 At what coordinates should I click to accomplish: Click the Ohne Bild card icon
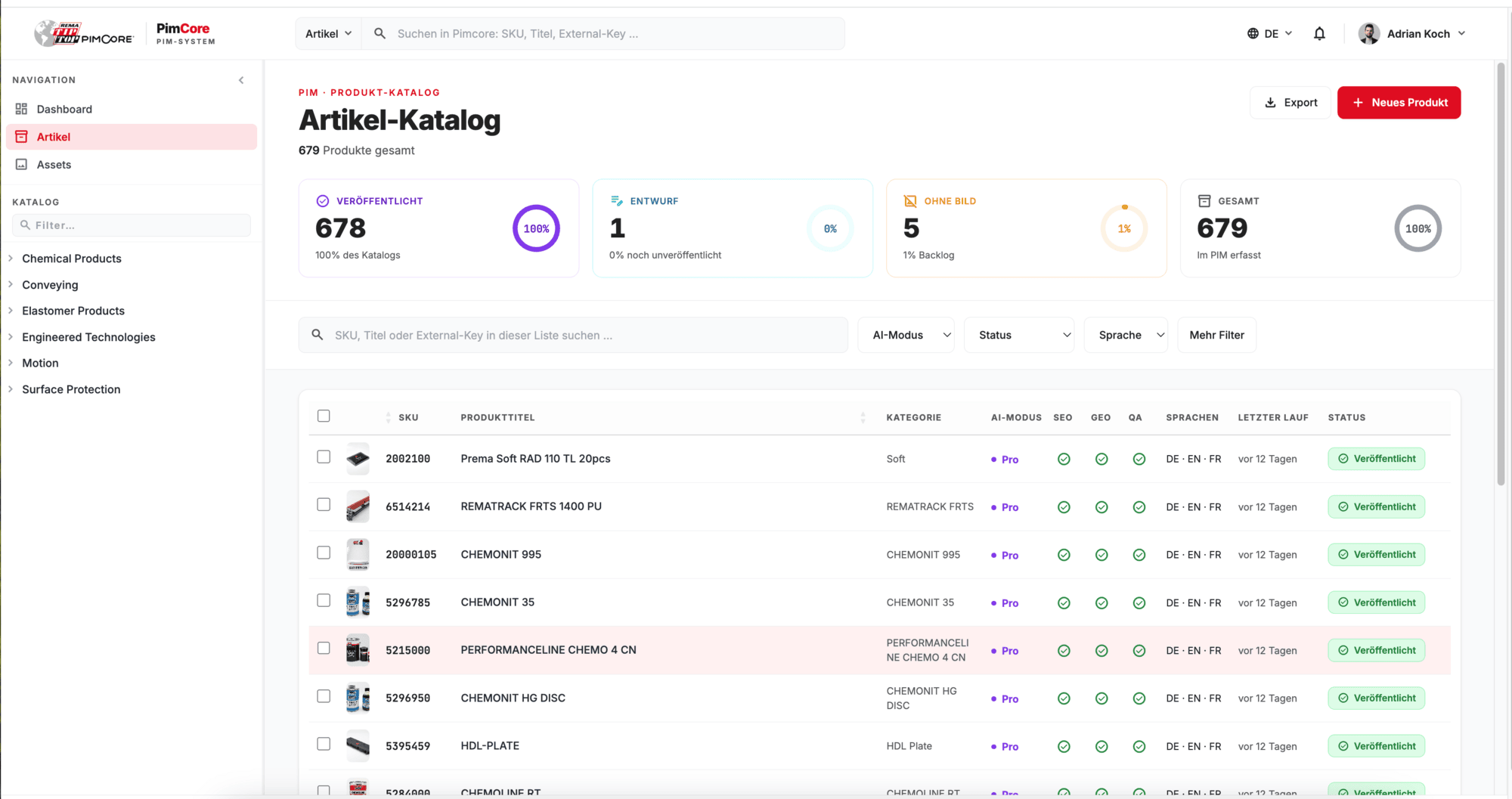pyautogui.click(x=910, y=201)
